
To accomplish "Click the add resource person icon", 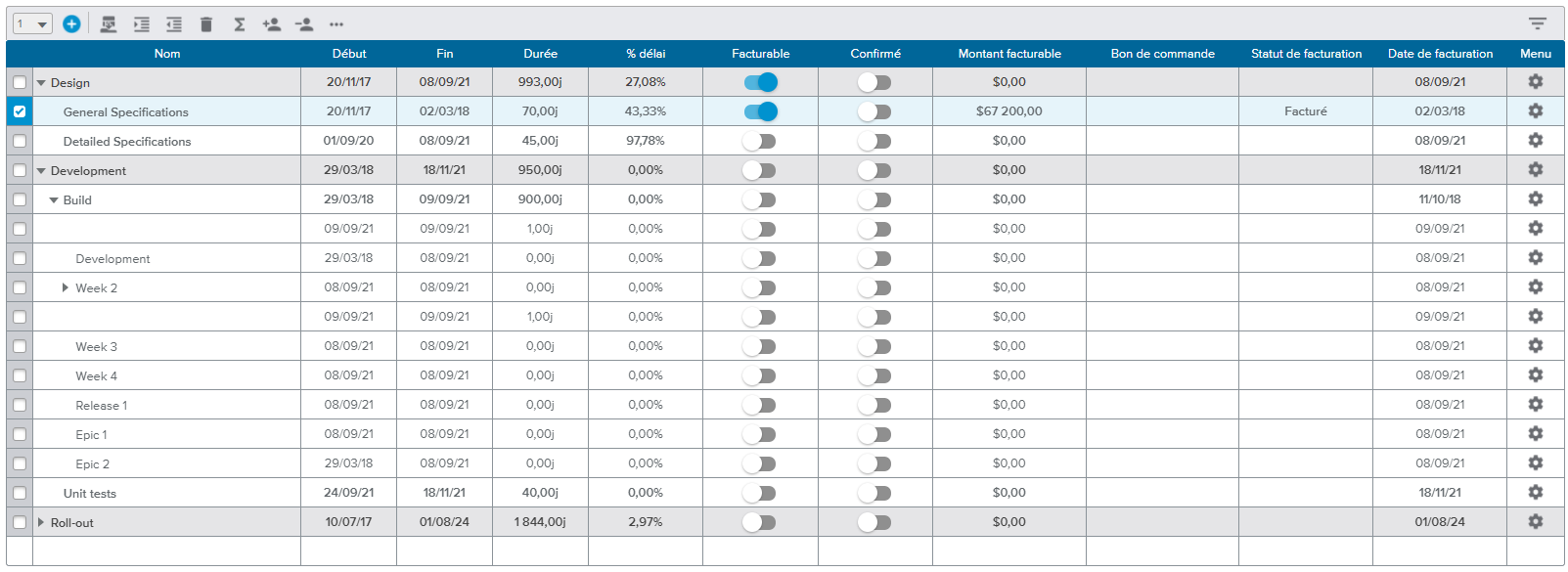I will tap(272, 24).
